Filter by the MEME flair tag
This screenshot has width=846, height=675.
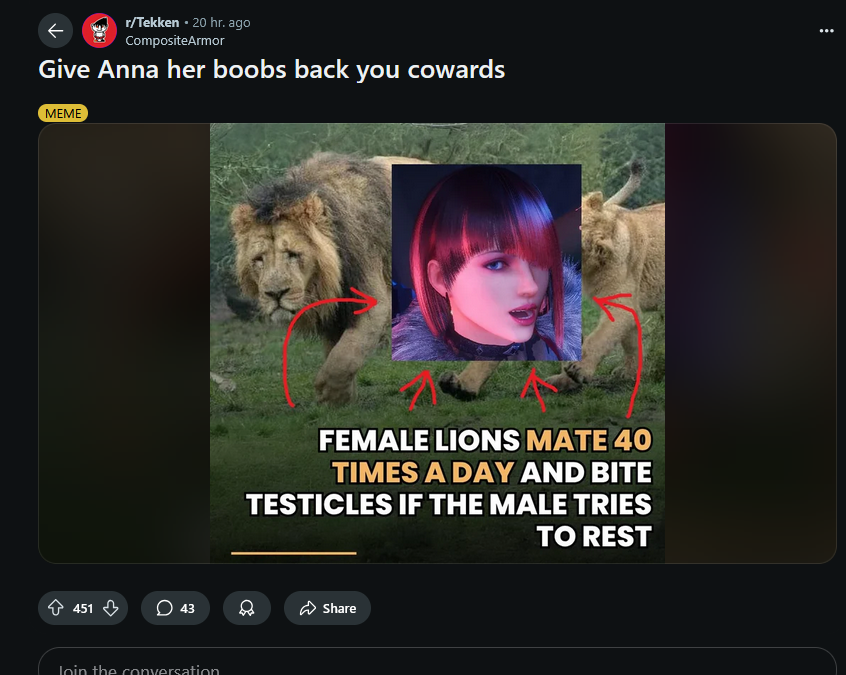coord(63,113)
